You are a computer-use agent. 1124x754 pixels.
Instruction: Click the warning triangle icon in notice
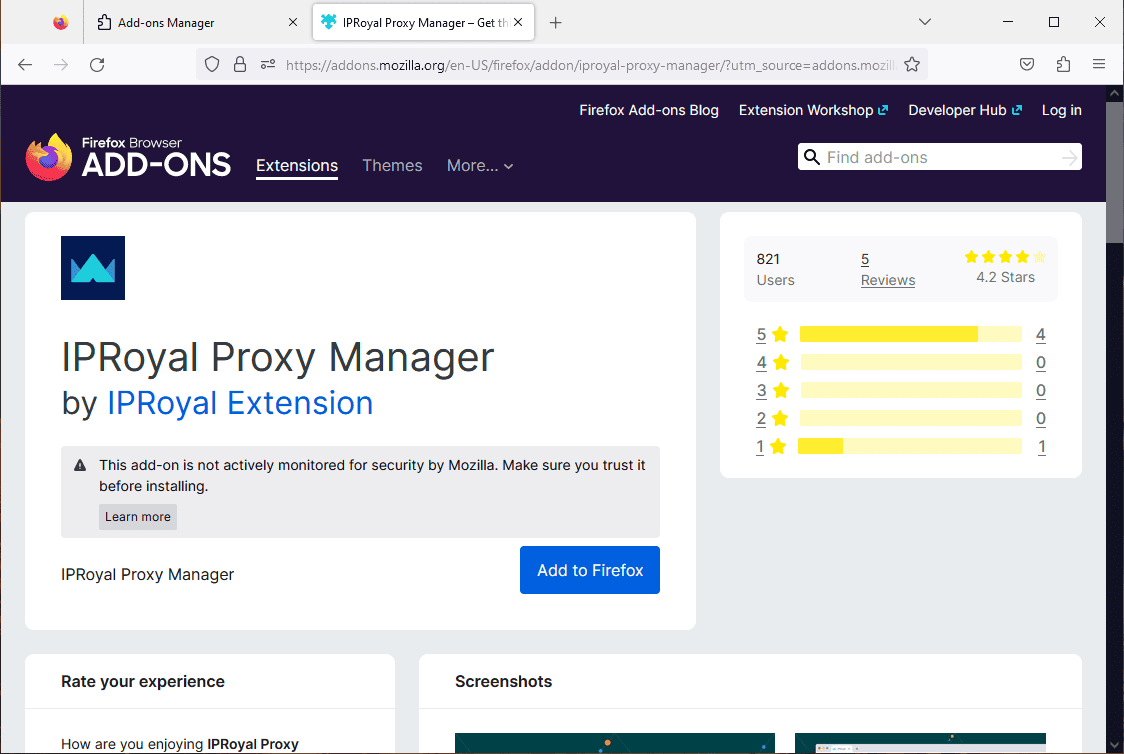pyautogui.click(x=80, y=465)
